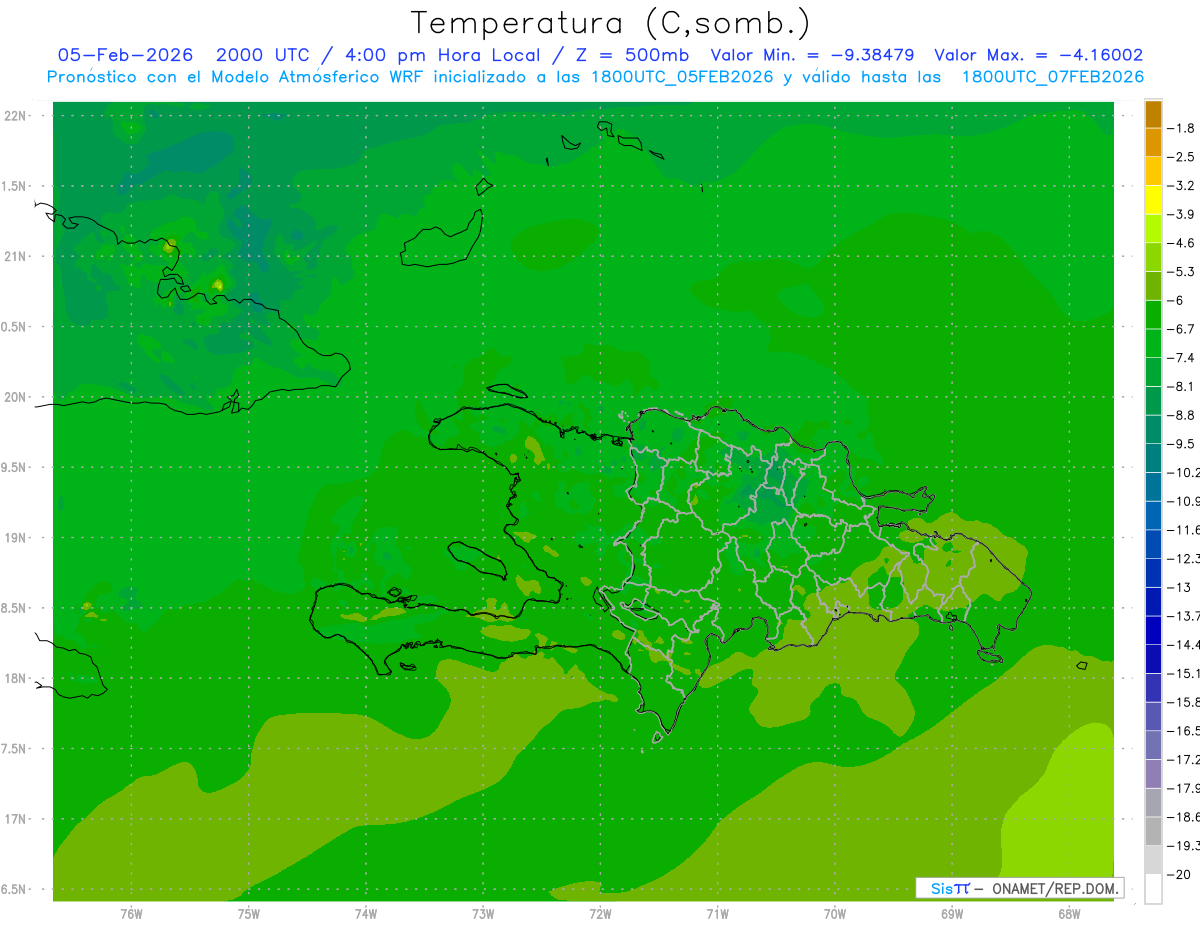Click '4:00 pm Hora Local' text
The width and height of the screenshot is (1200, 927).
pos(441,55)
